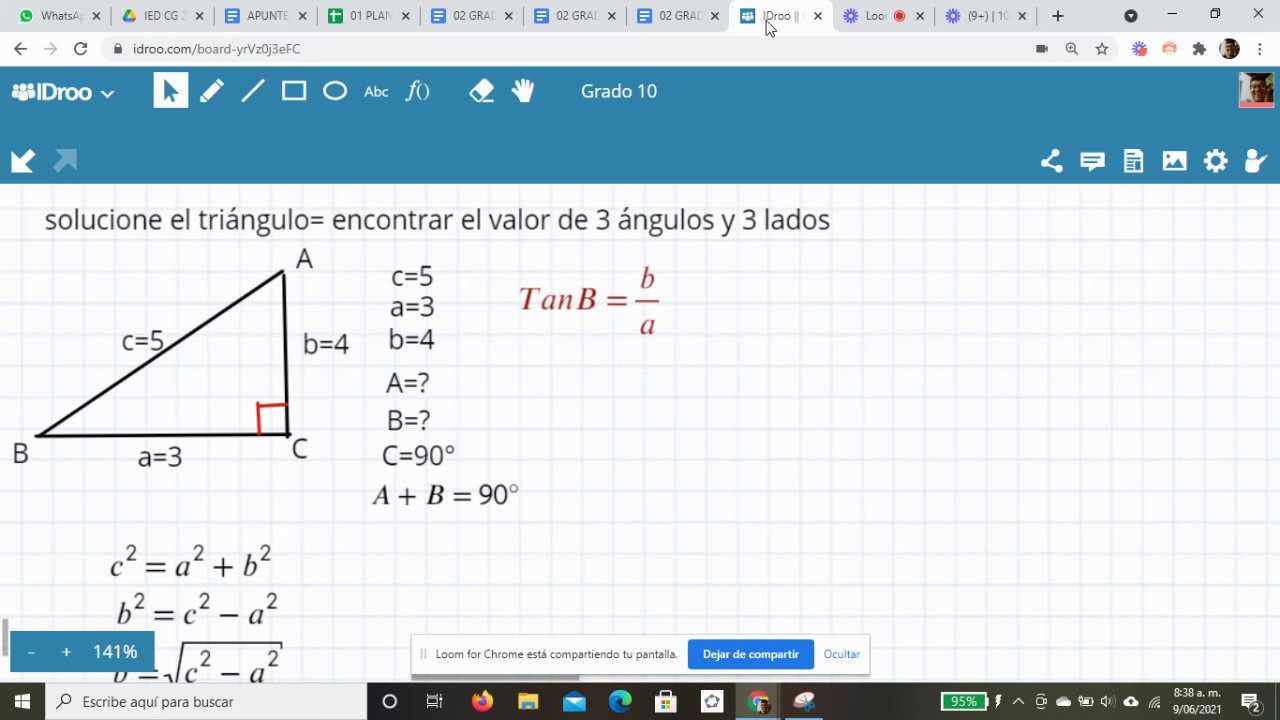The width and height of the screenshot is (1280, 720).
Task: Bookmark this page with star icon
Action: [x=1102, y=49]
